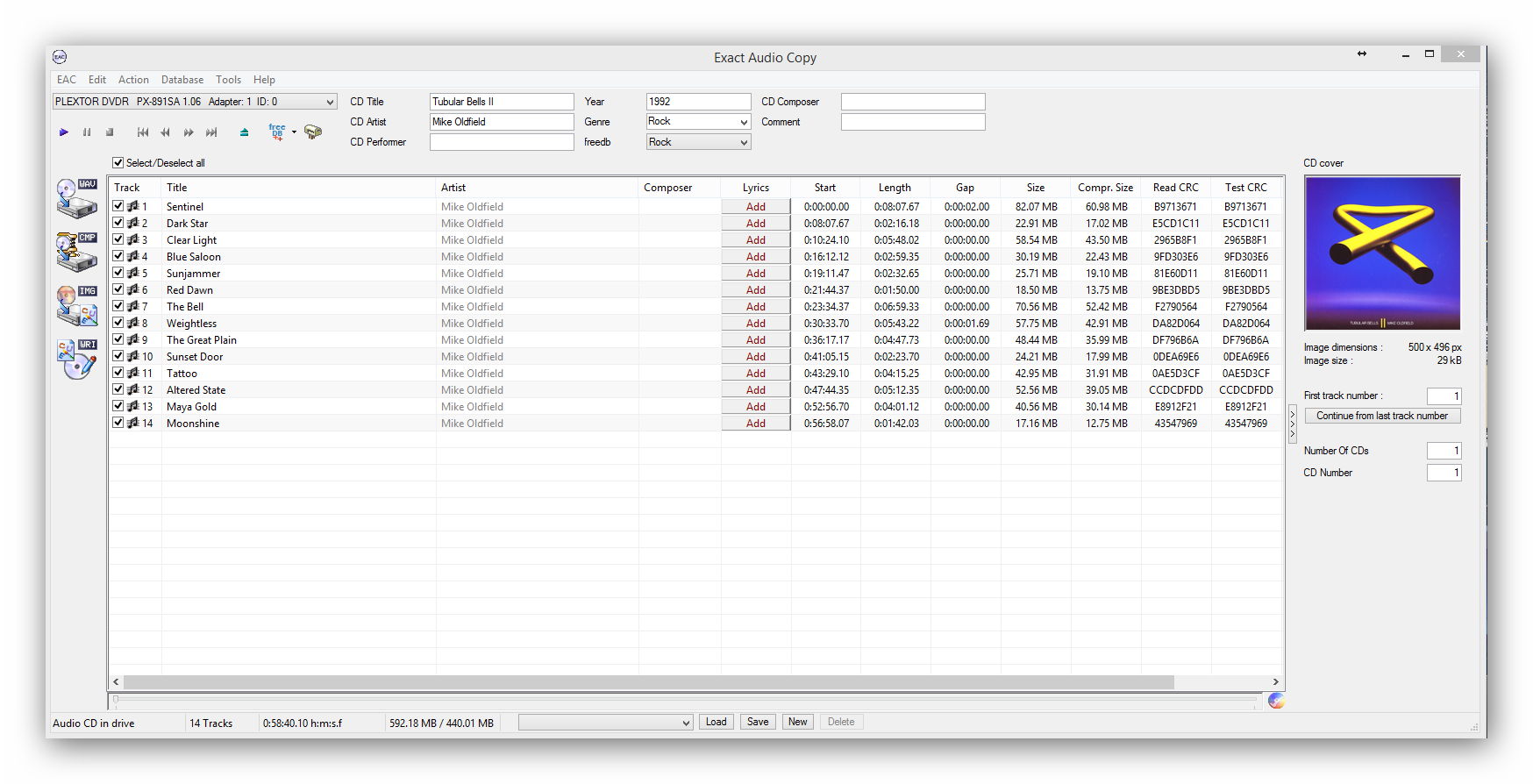Image resolution: width=1533 pixels, height=784 pixels.
Task: Open the Action menu
Action: [x=133, y=80]
